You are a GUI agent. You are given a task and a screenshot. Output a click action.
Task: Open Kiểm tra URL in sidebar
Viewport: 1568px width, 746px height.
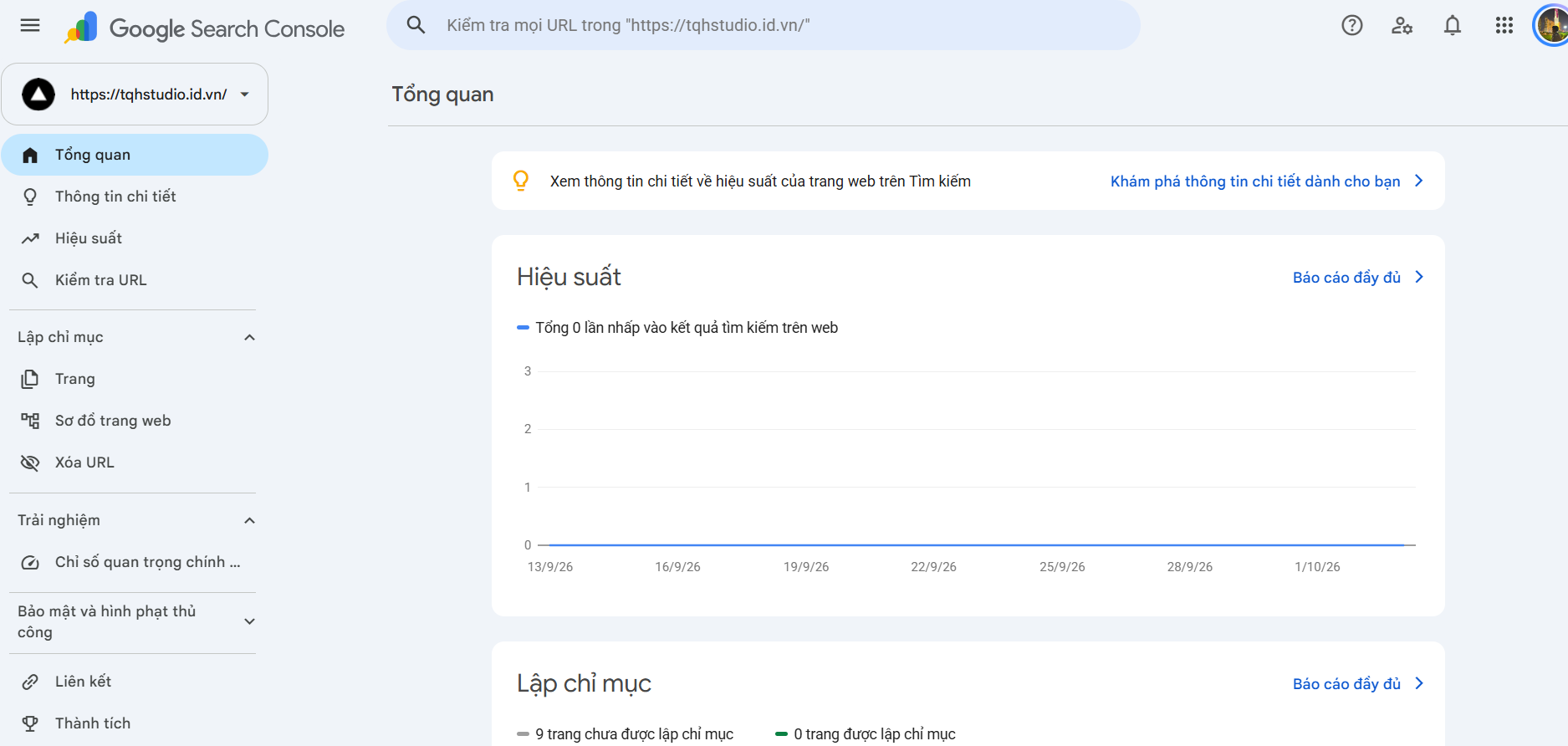[135, 280]
